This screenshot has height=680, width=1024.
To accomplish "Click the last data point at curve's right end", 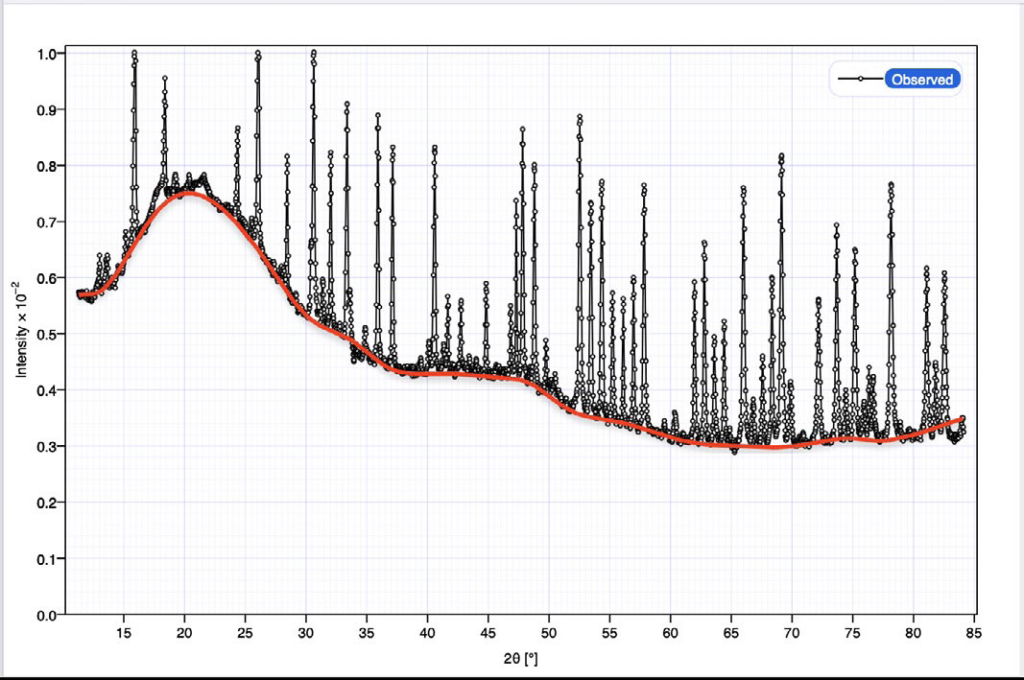I will (x=963, y=419).
